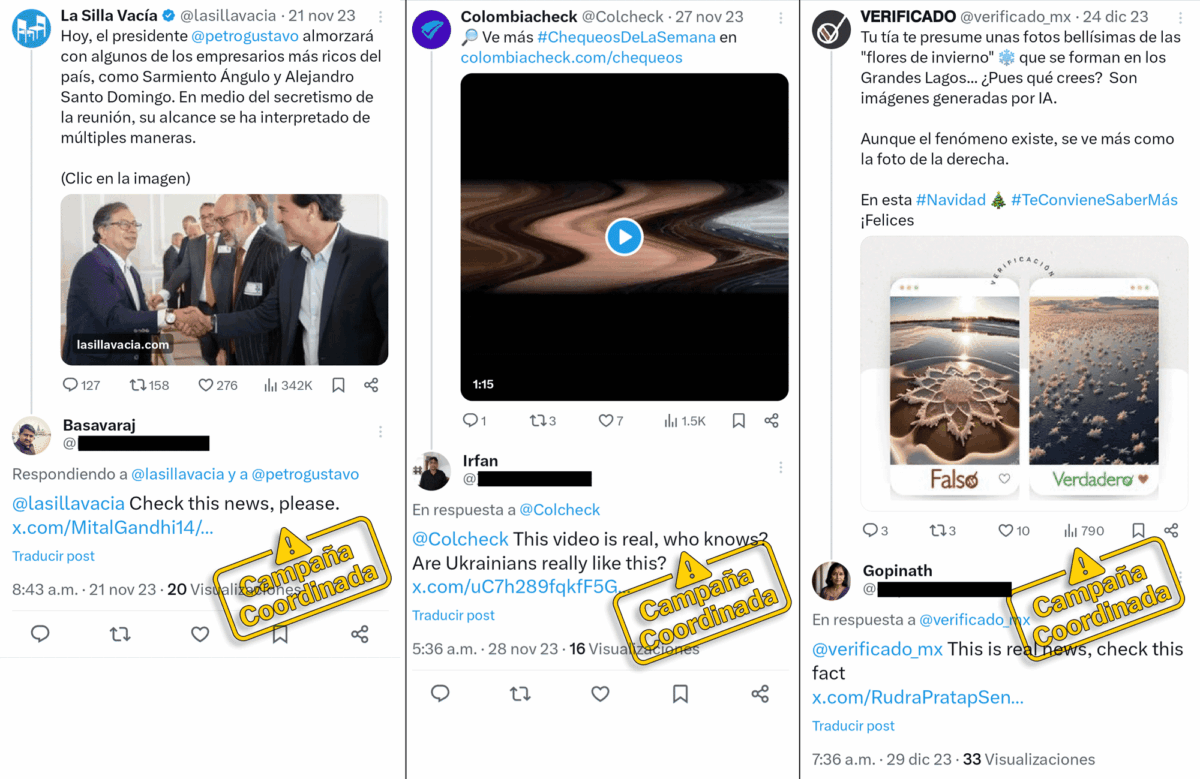Image resolution: width=1200 pixels, height=779 pixels.
Task: Bookmark Irfan's reply tweet
Action: pyautogui.click(x=680, y=693)
